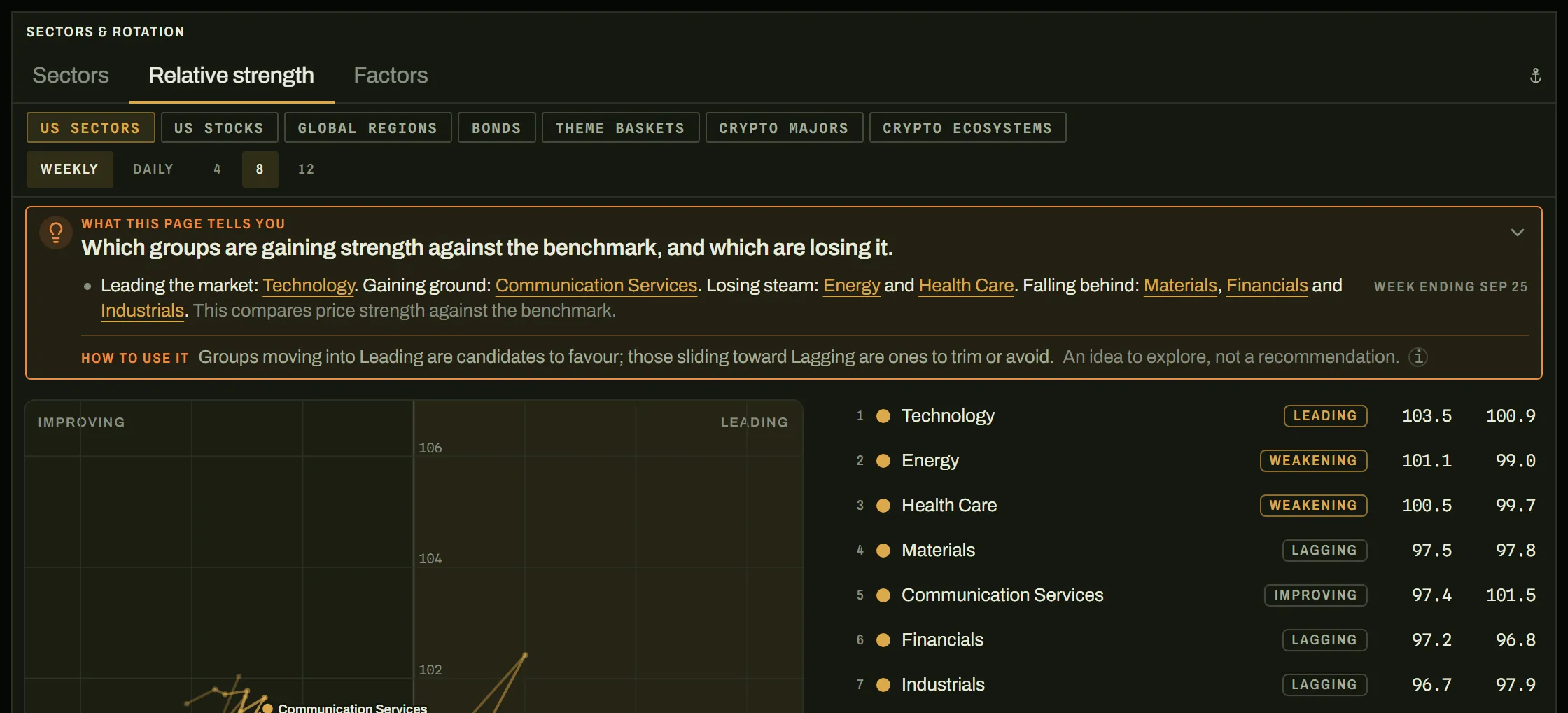Open the Factors tab
The image size is (1568, 713).
tap(391, 75)
